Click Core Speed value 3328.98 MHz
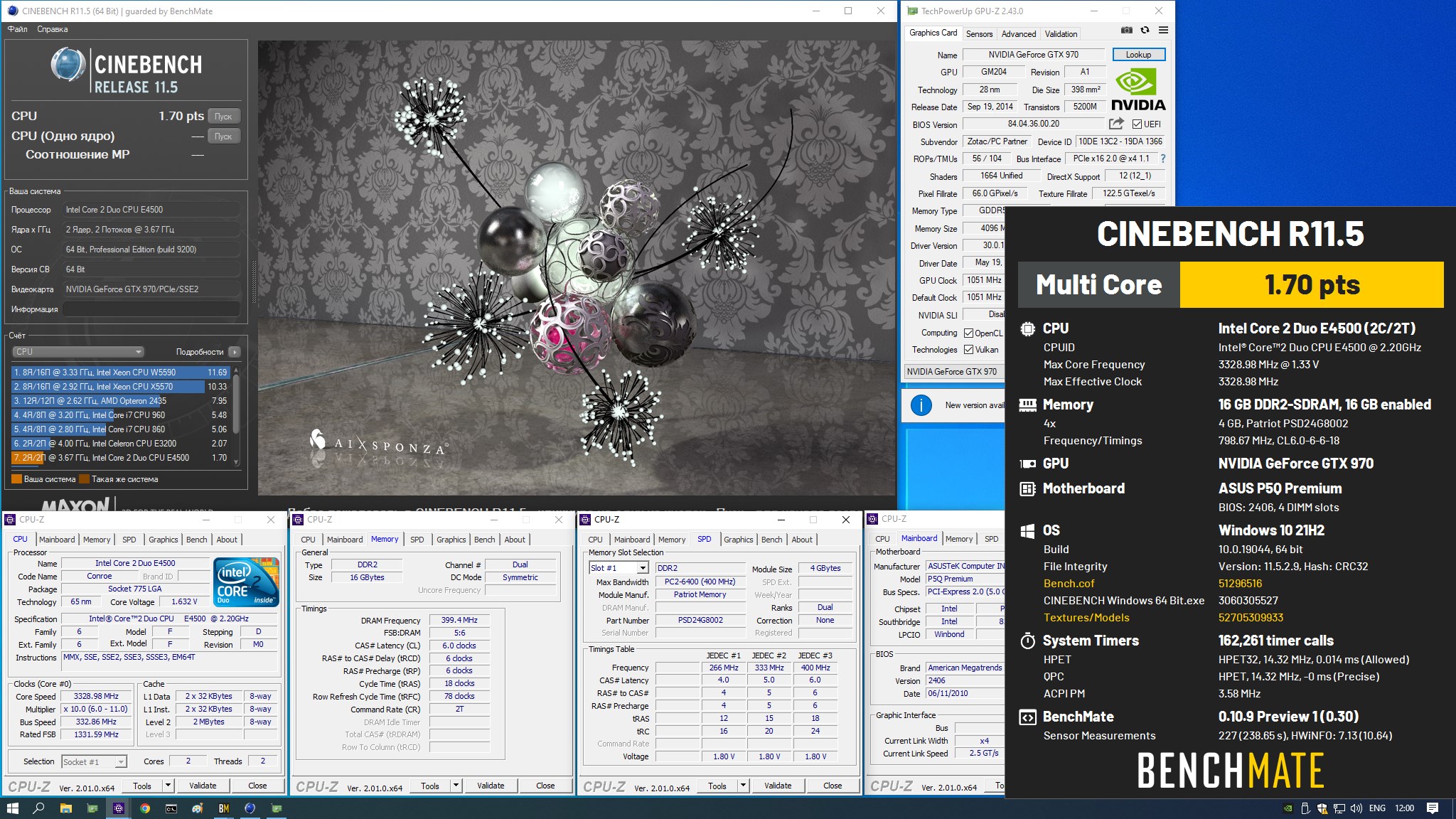 [x=97, y=697]
